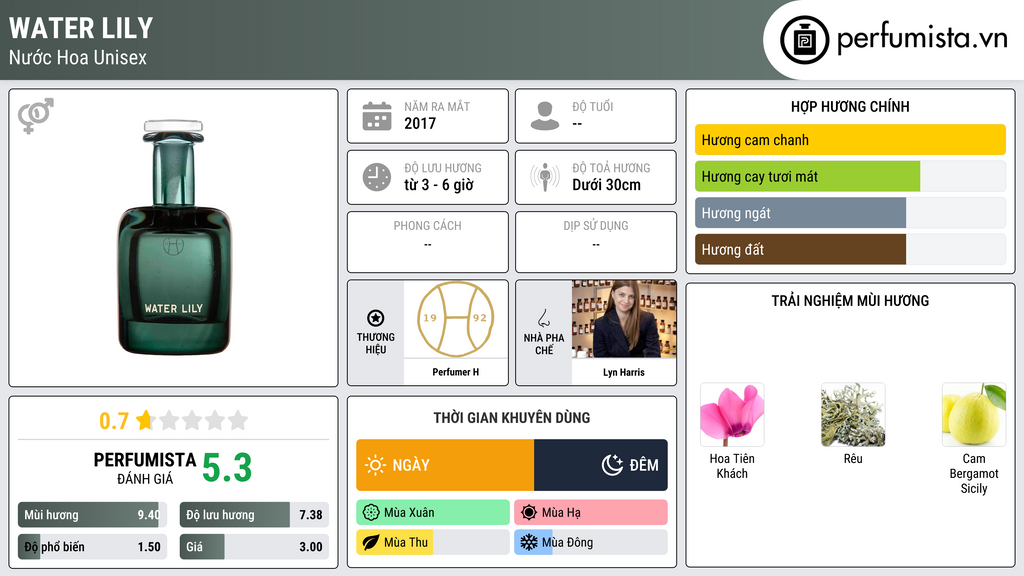Select the Cam Bergamot Sicily note image
The height and width of the screenshot is (576, 1024).
point(974,415)
